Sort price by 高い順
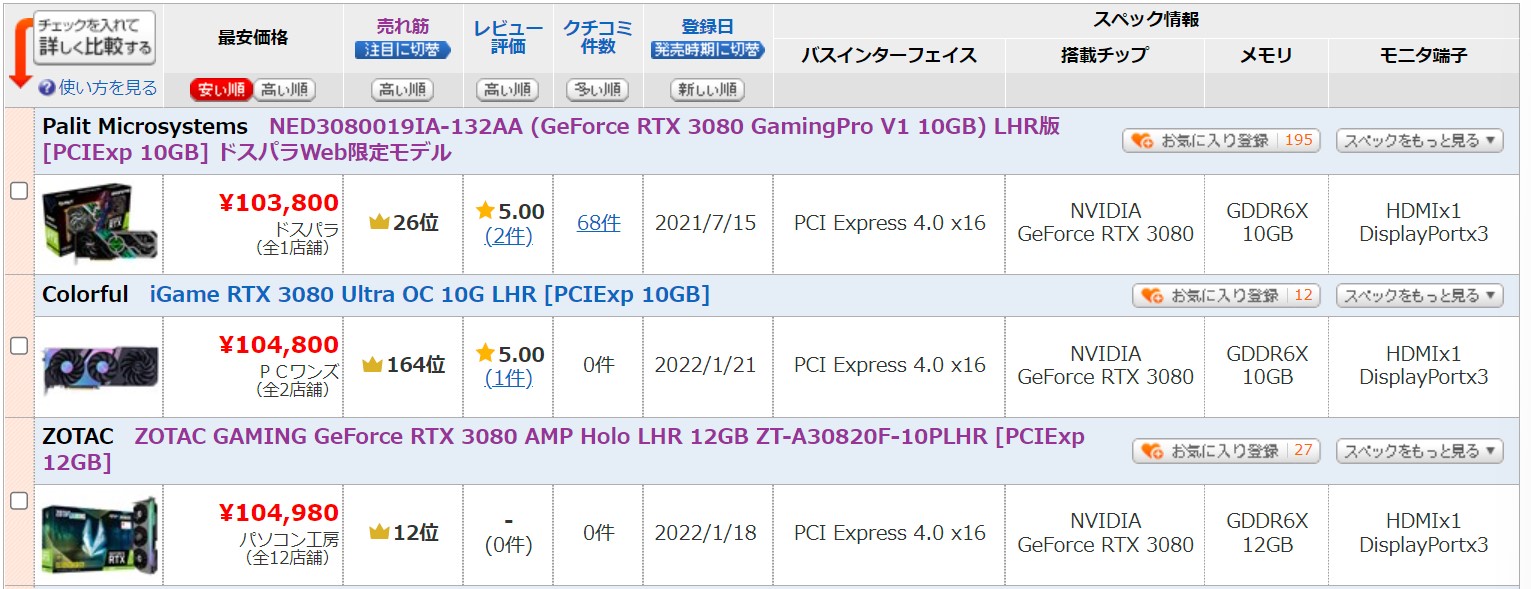 pyautogui.click(x=284, y=90)
